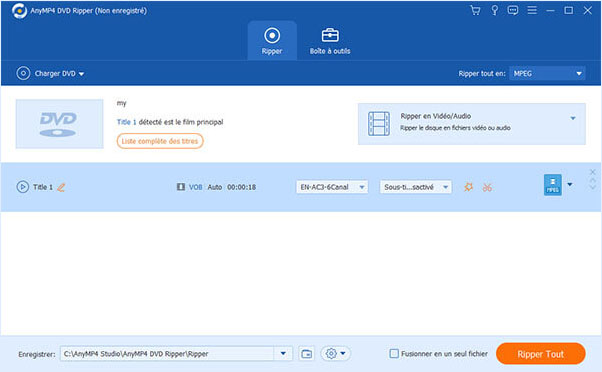Screen dimensions: 602x372
Task: Open the shopping cart purchase icon
Action: click(475, 10)
